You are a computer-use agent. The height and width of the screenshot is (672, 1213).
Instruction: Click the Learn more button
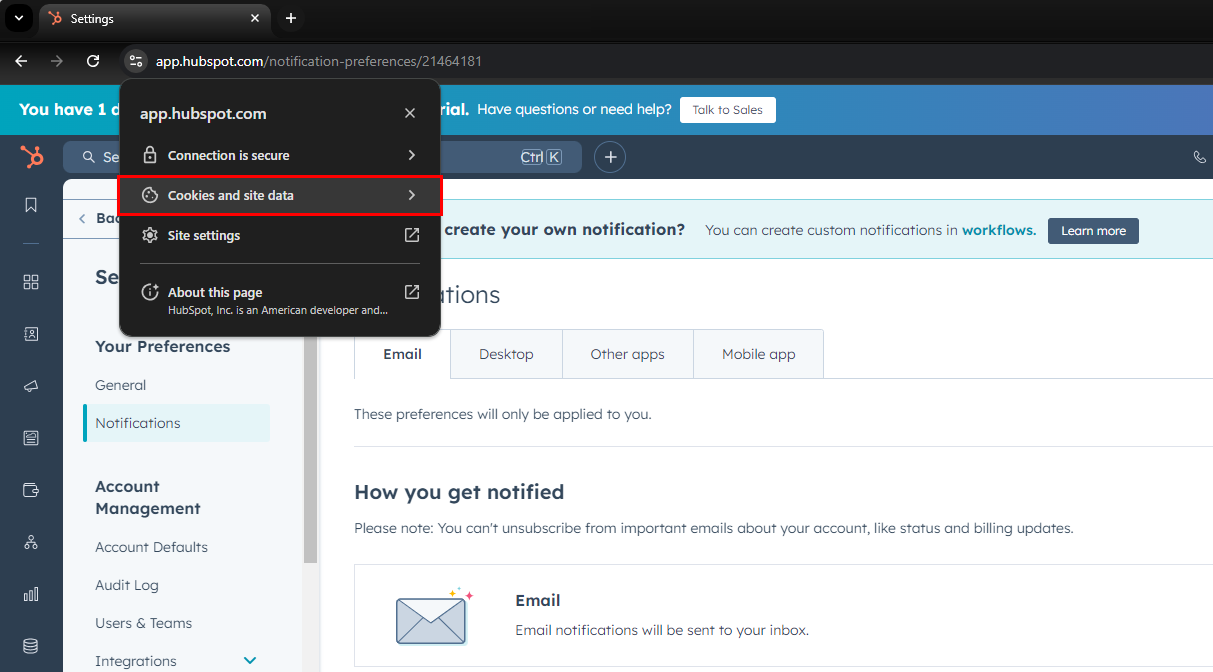(1093, 231)
